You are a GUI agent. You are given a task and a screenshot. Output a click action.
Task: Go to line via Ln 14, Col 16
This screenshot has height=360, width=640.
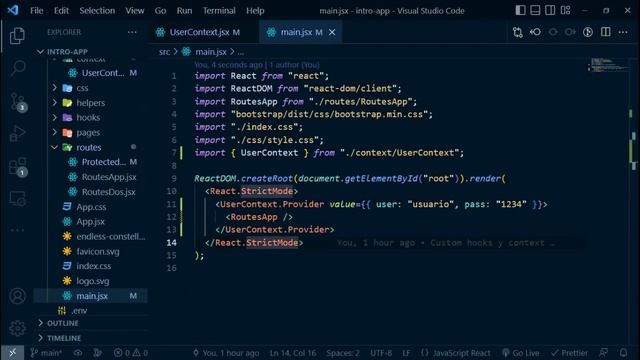(293, 353)
